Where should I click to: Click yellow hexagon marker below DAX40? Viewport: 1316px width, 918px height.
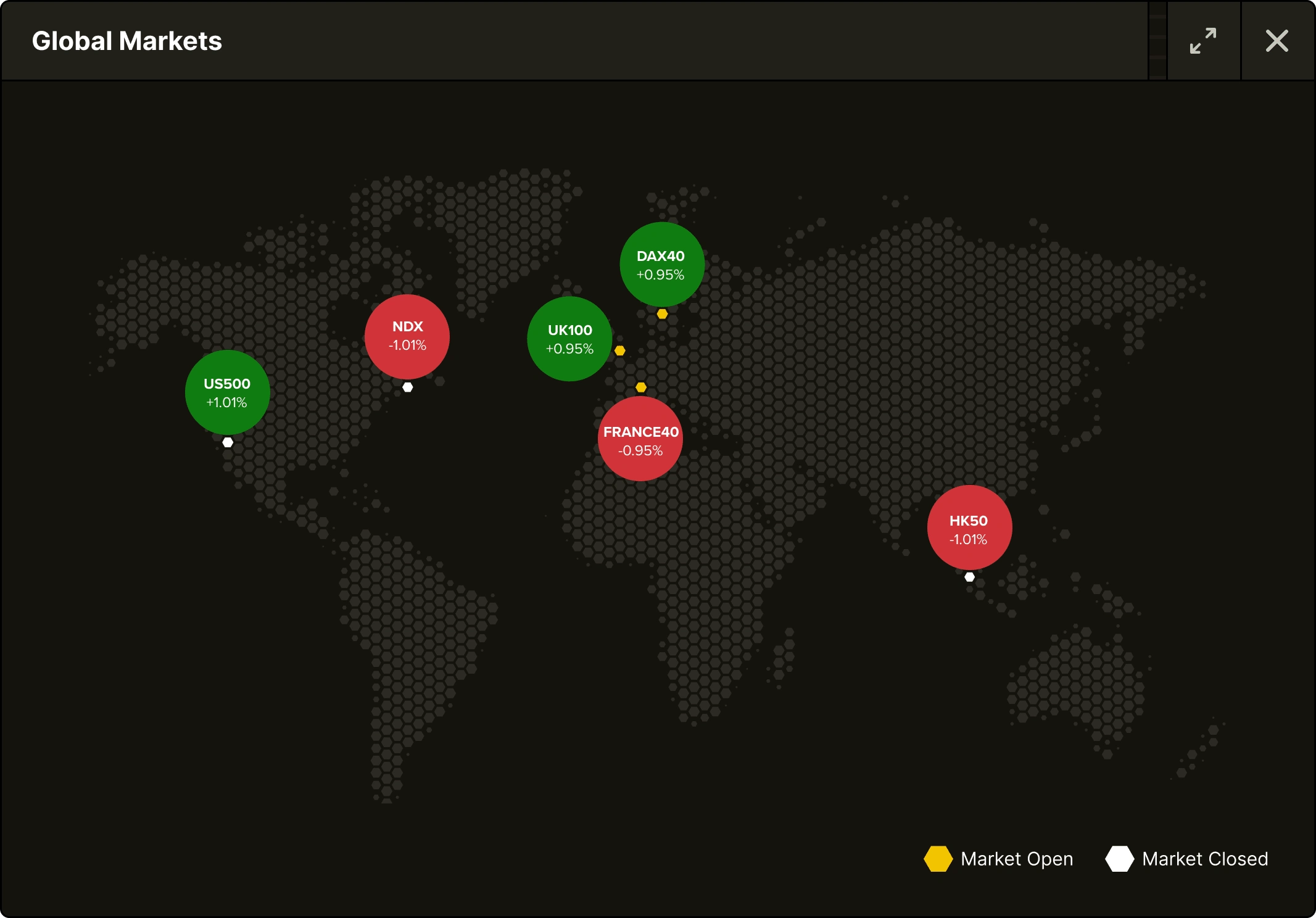662,314
